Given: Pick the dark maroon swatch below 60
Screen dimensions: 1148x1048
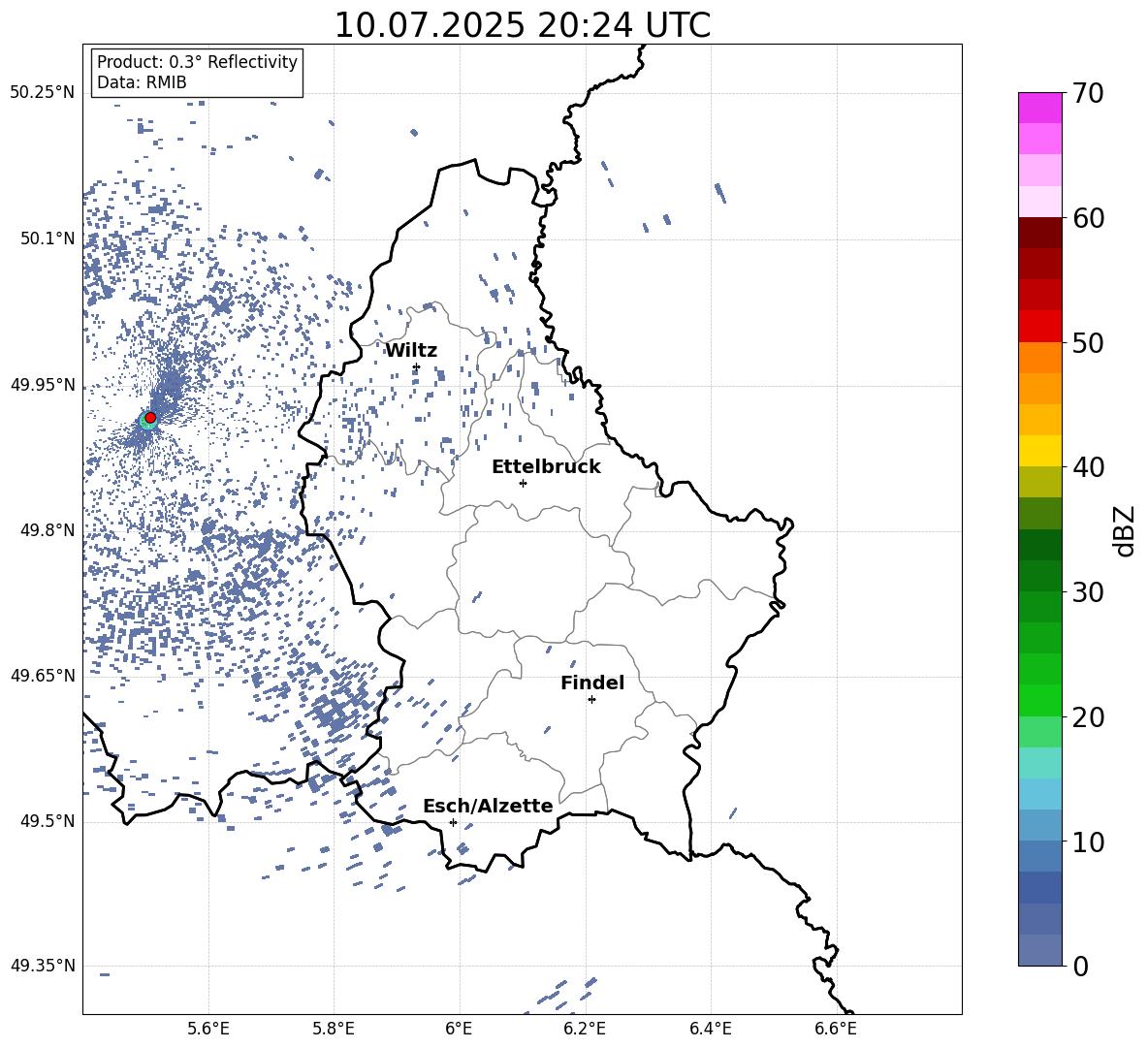Looking at the screenshot, I should [x=1039, y=233].
